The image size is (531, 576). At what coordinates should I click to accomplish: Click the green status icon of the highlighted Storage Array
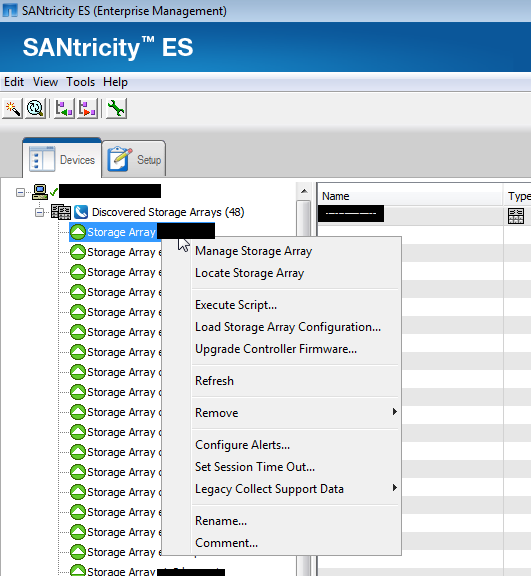78,232
